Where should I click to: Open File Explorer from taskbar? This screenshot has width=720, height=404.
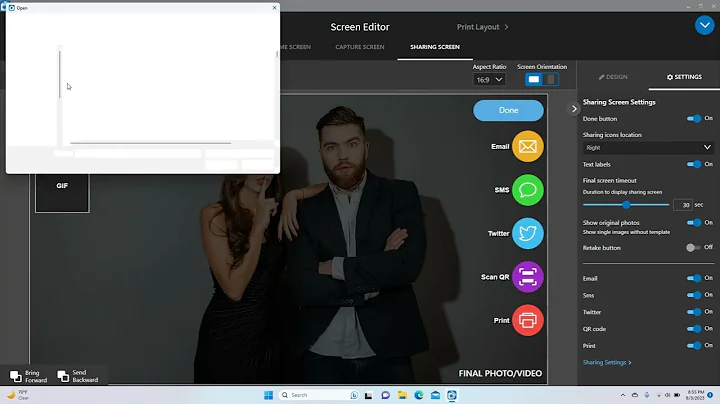pos(402,395)
